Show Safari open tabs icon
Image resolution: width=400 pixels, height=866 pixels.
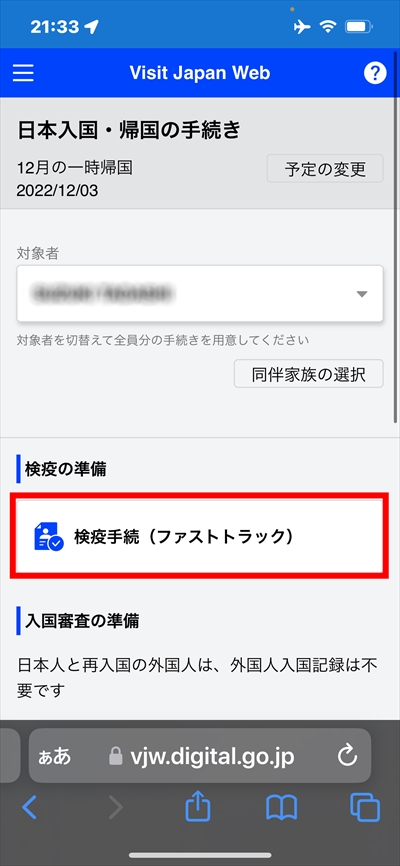coord(365,808)
